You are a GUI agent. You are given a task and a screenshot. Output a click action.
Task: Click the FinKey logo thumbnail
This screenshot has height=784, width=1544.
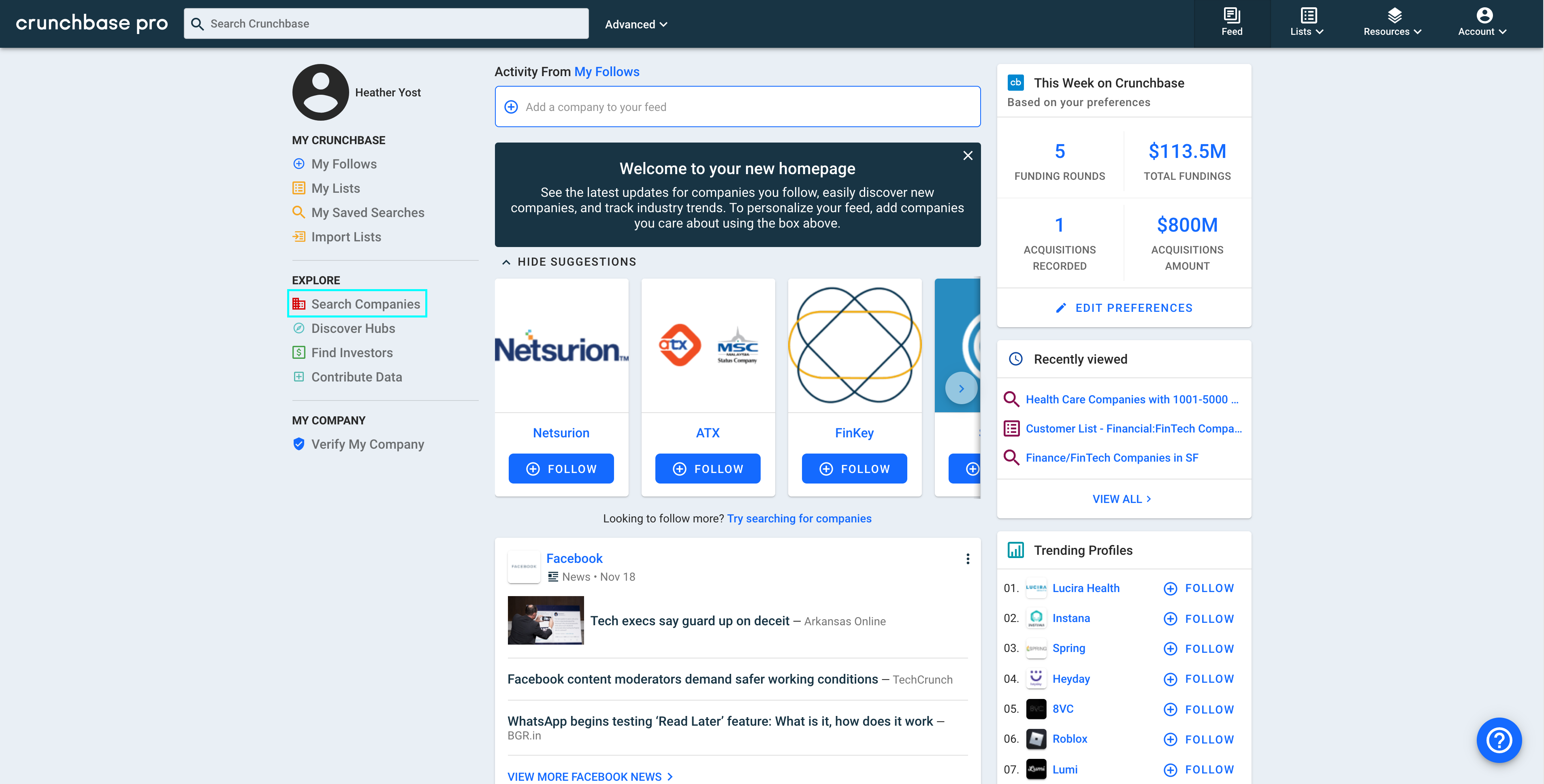854,345
